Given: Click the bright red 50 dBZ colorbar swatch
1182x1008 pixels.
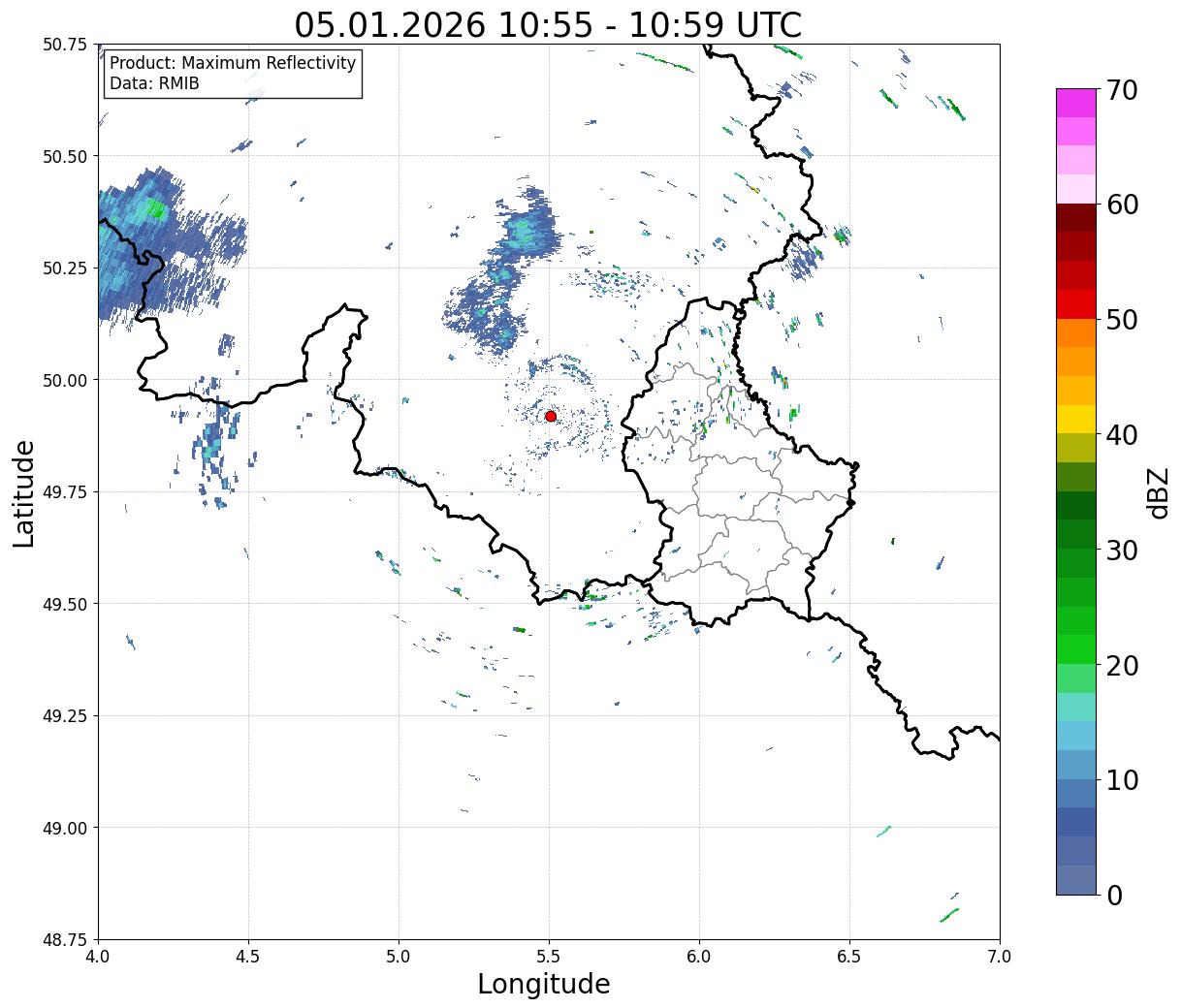Looking at the screenshot, I should click(1076, 304).
